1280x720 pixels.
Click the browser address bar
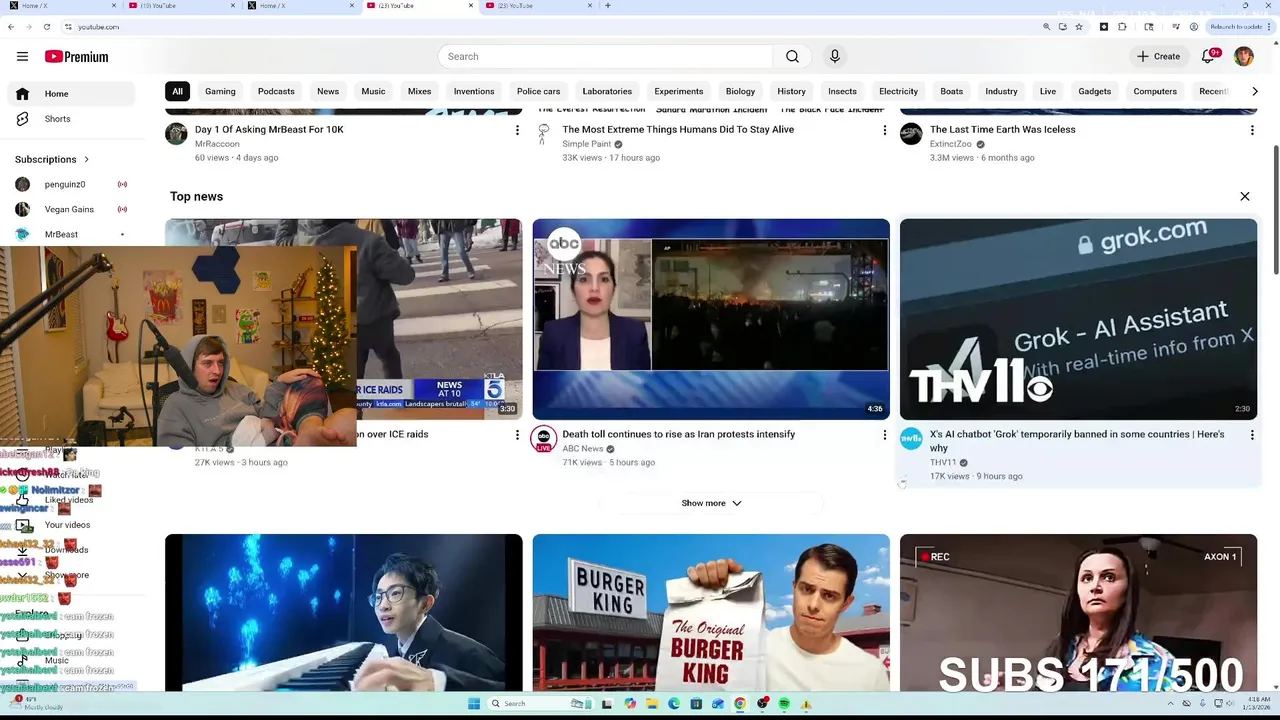point(550,27)
